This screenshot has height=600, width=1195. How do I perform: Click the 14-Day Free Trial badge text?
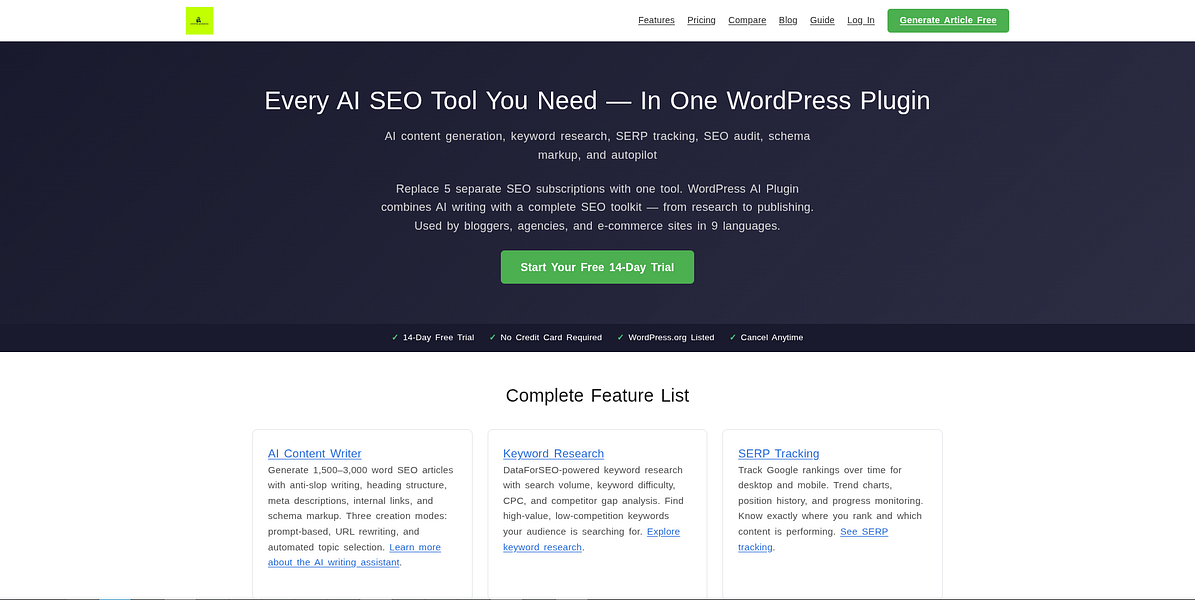coord(438,338)
